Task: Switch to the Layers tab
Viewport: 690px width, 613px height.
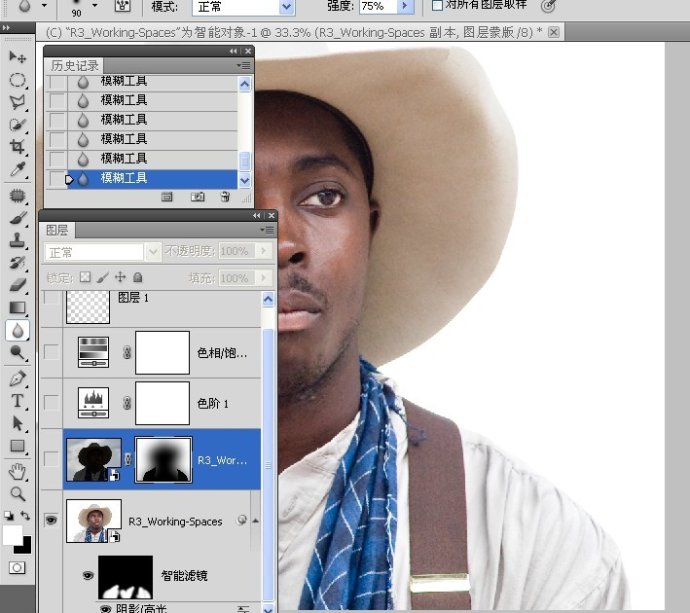Action: [x=57, y=230]
